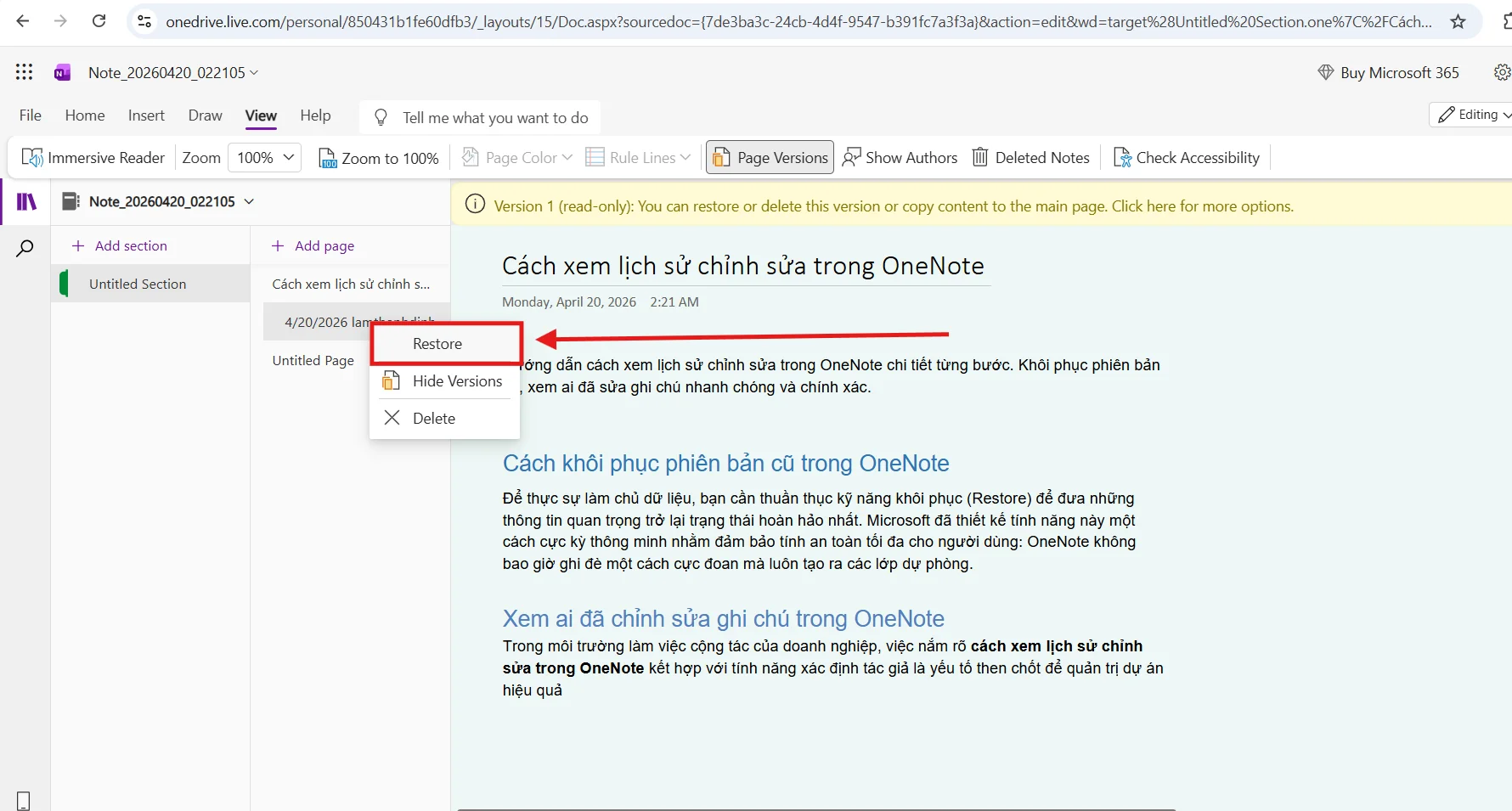The height and width of the screenshot is (811, 1512).
Task: Open settings gear icon
Action: coord(1502,72)
